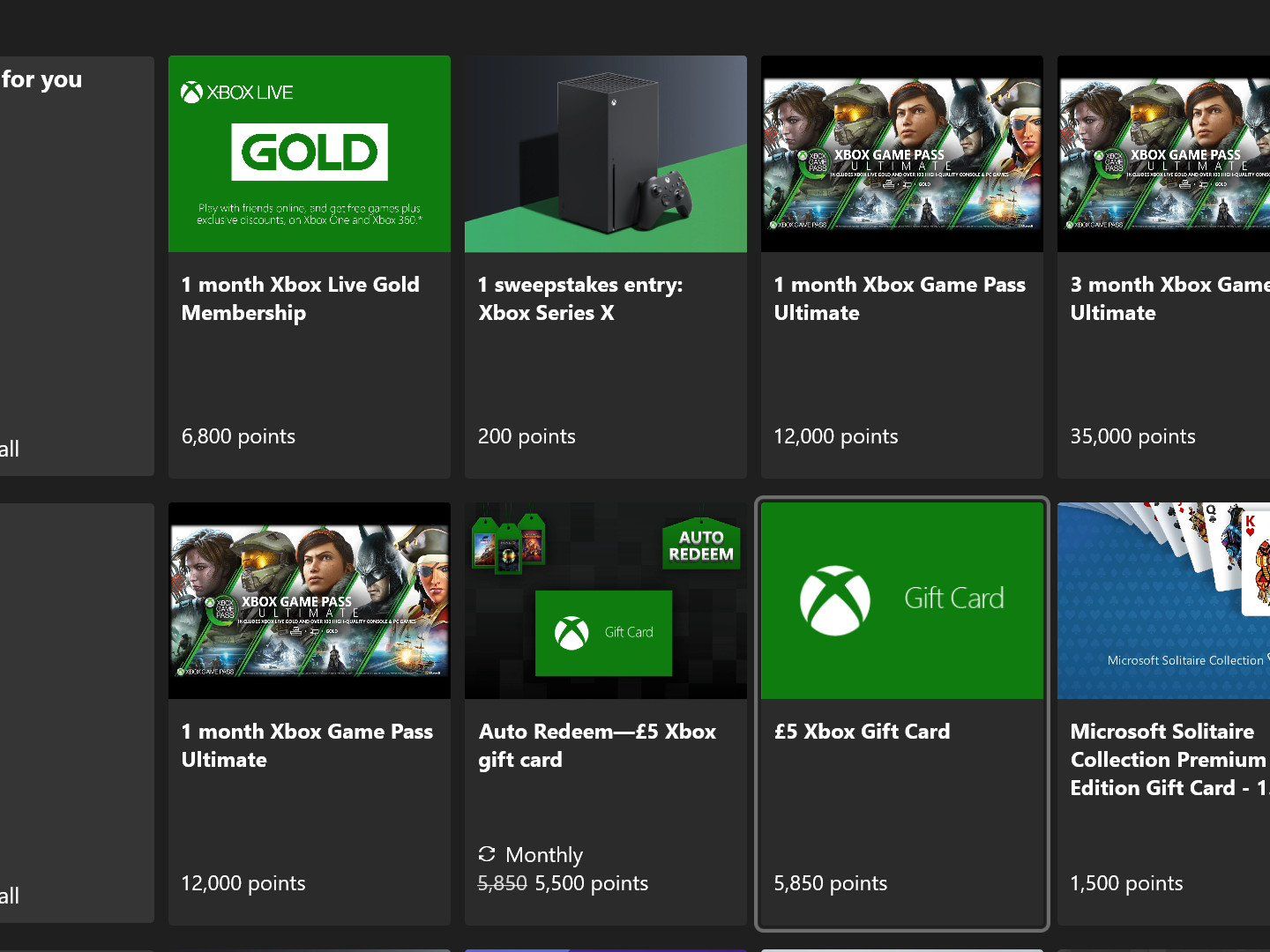The width and height of the screenshot is (1270, 952).
Task: Click the white GOLD badge artwork
Action: tap(310, 152)
